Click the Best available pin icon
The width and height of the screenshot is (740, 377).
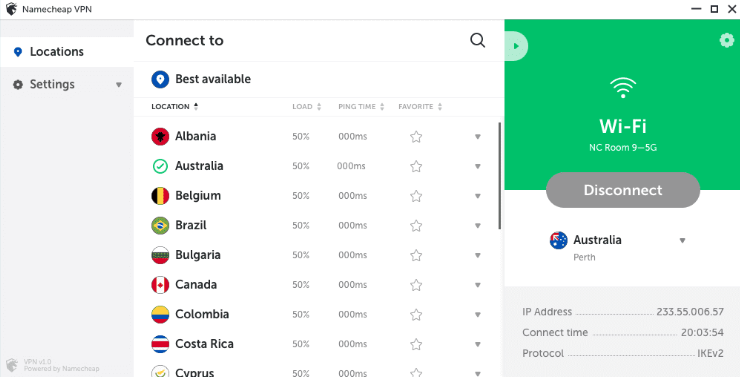pyautogui.click(x=160, y=79)
